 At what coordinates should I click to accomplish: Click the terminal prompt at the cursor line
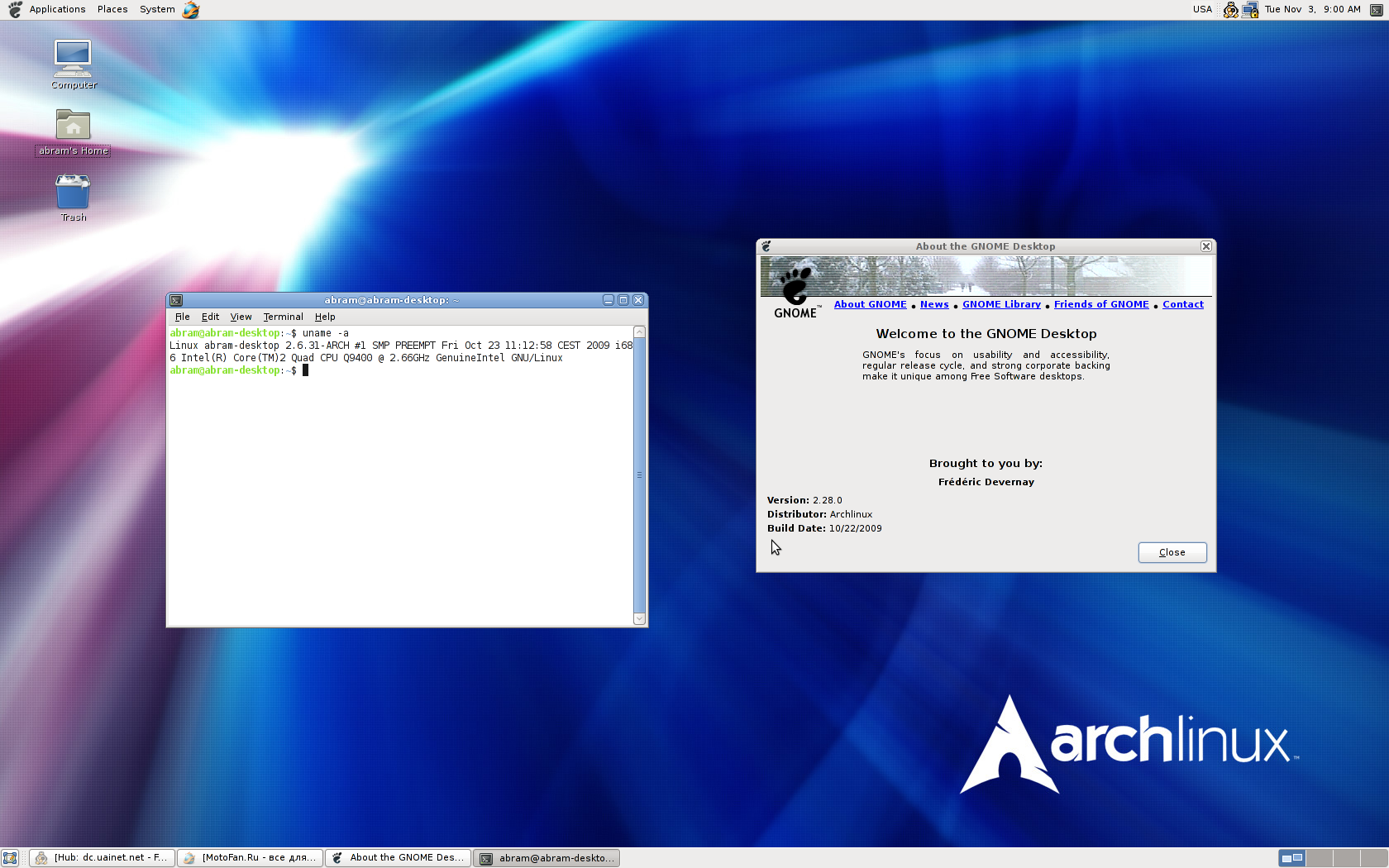[233, 370]
